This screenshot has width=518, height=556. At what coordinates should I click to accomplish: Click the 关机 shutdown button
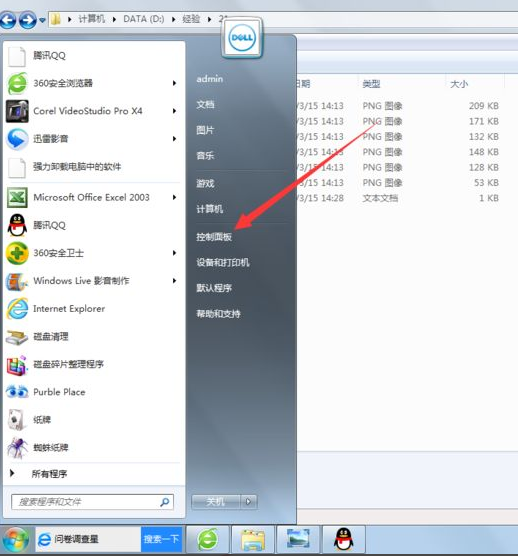pos(216,501)
